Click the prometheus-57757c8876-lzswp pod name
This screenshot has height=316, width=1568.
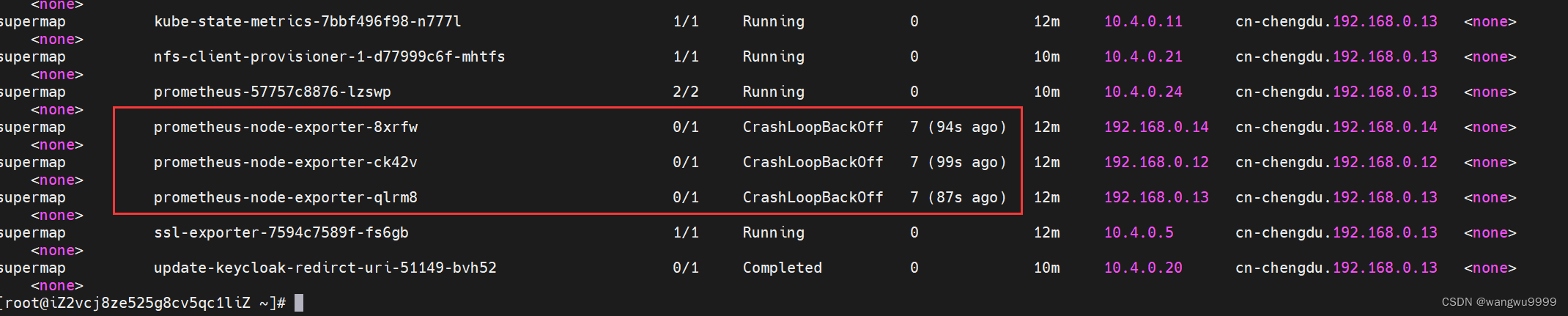click(x=273, y=92)
